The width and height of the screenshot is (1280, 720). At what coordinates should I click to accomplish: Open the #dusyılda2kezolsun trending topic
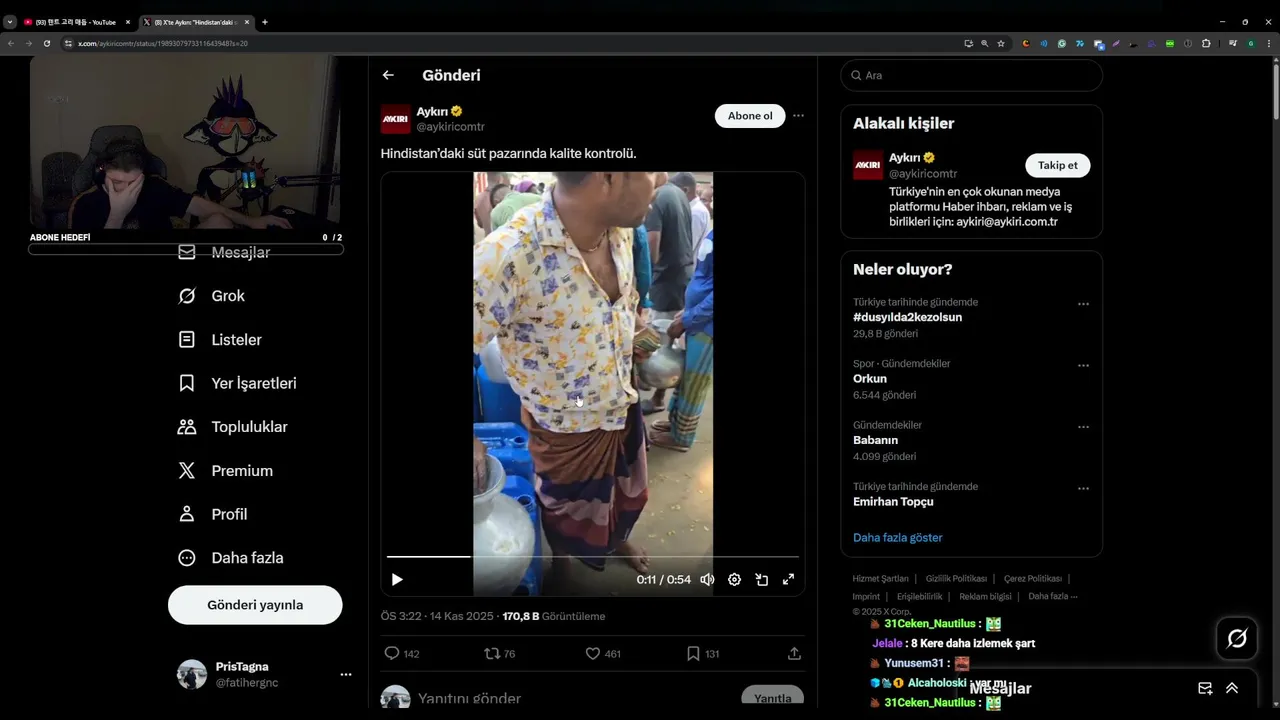[907, 317]
